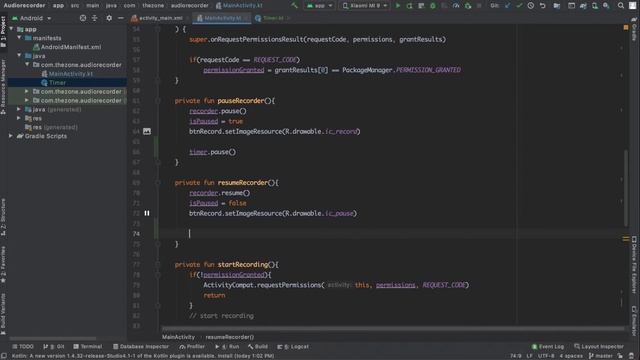Click the Debug app bug icon
This screenshot has width=640, height=360.
(433, 6)
